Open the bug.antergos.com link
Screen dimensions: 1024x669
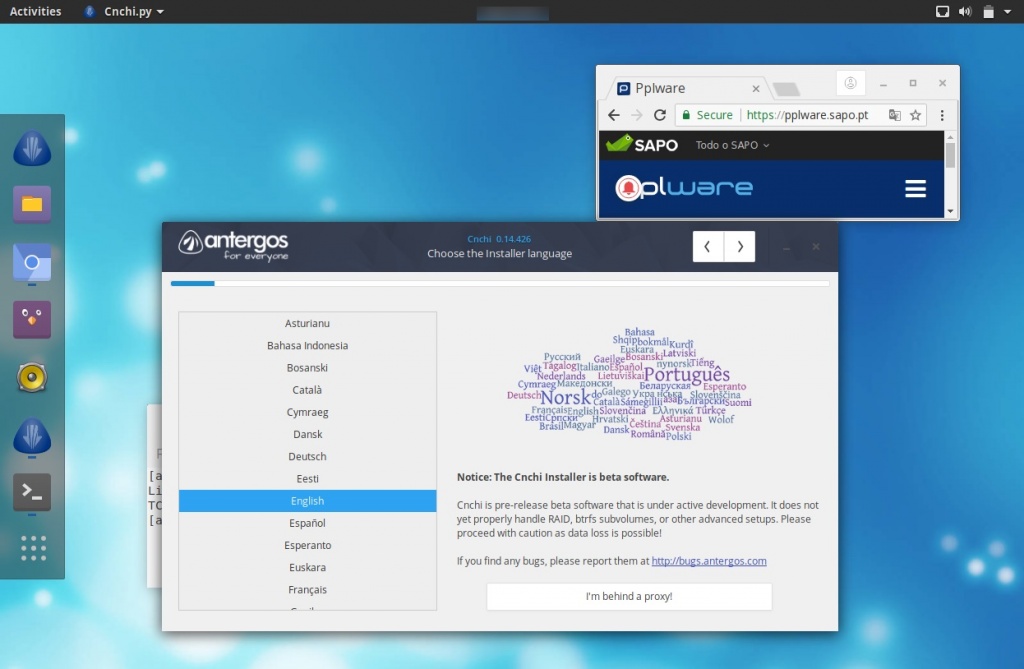tap(709, 561)
